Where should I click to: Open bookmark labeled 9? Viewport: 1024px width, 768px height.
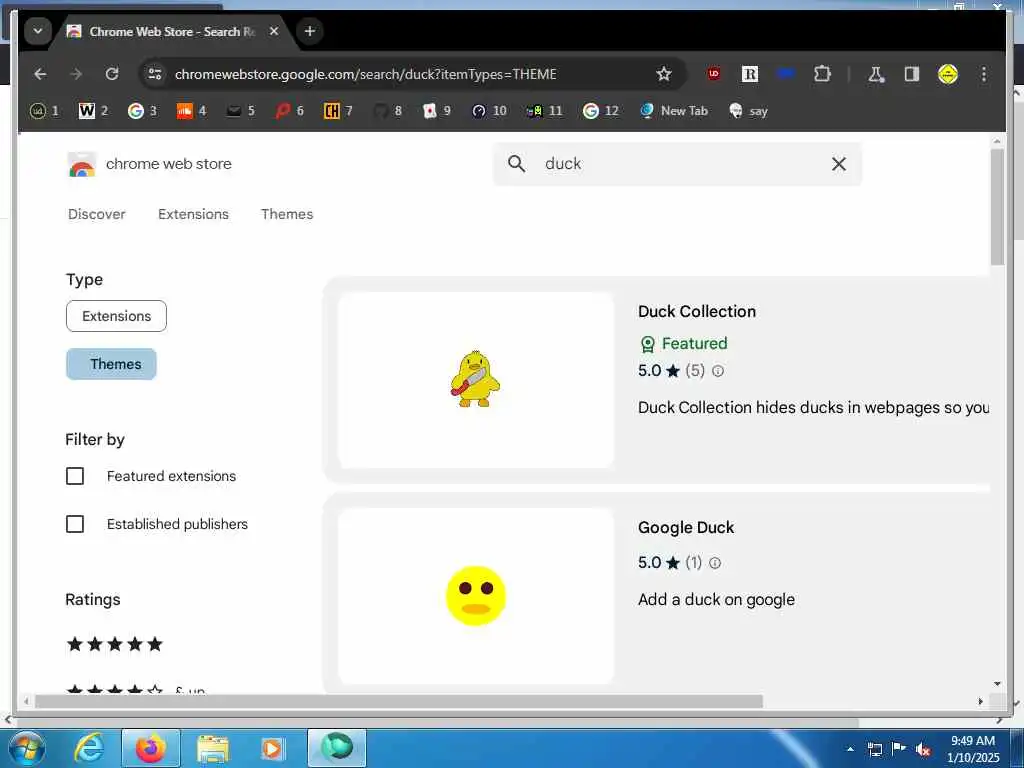point(436,110)
